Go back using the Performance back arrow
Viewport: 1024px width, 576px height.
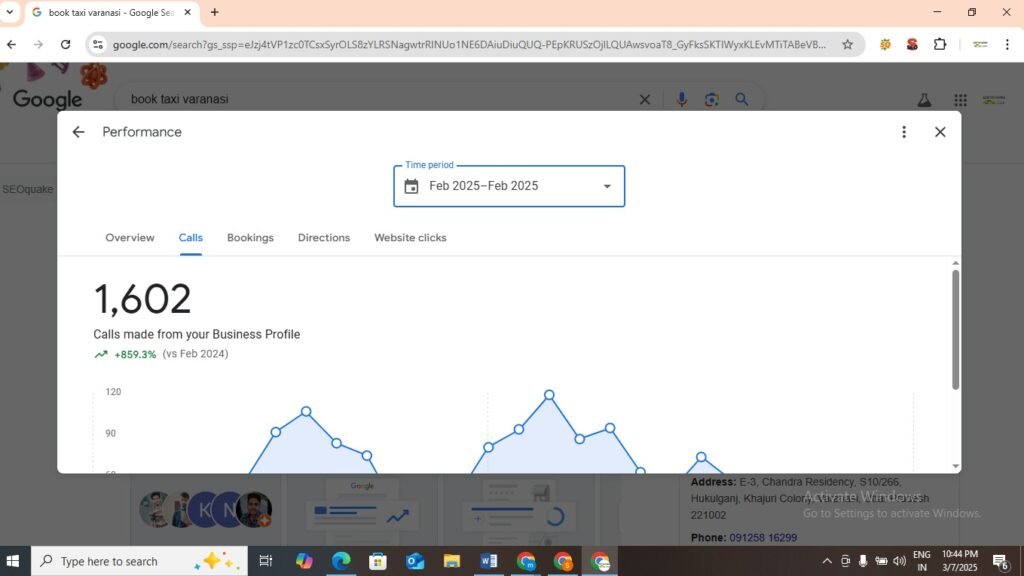tap(78, 131)
